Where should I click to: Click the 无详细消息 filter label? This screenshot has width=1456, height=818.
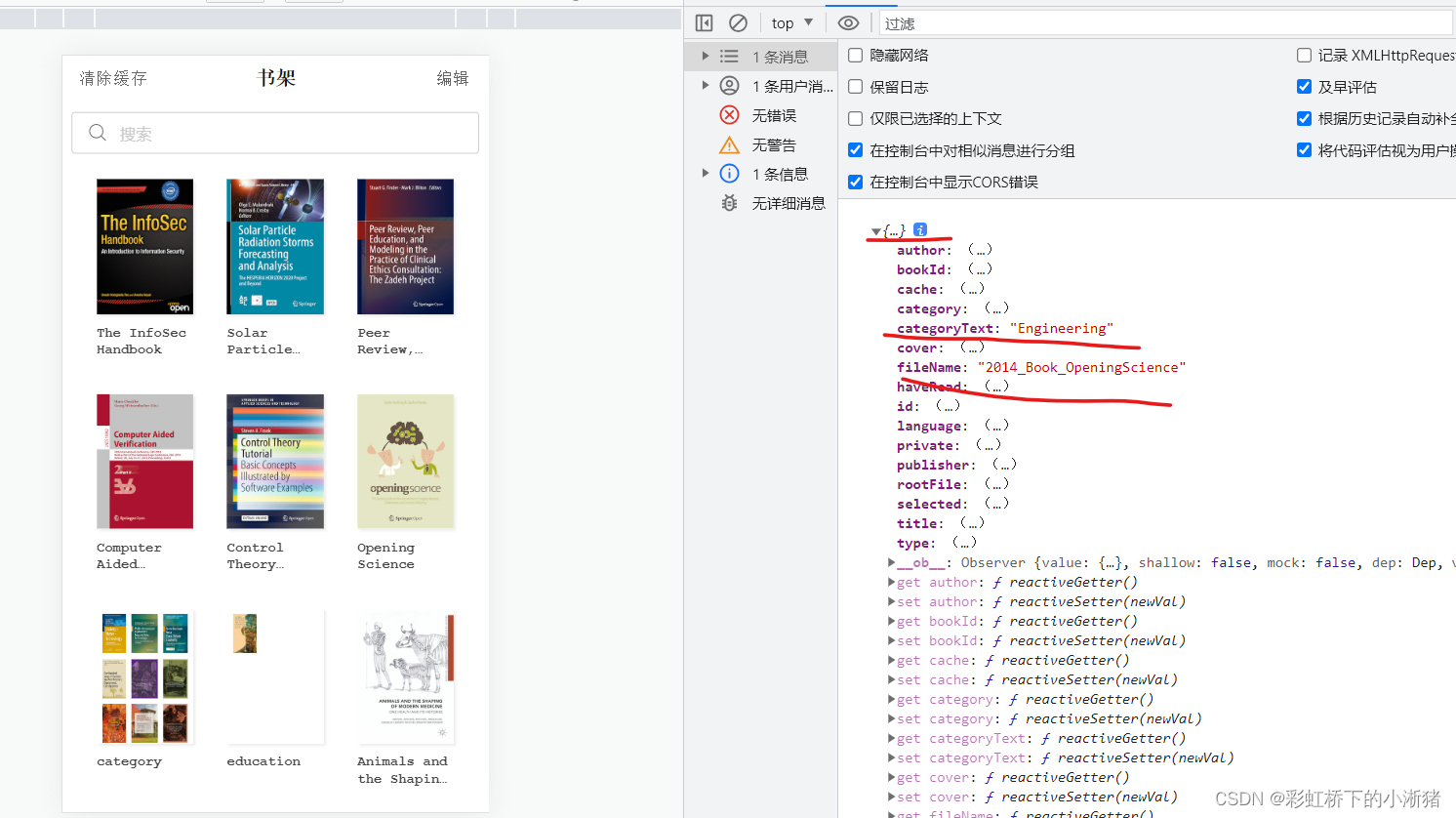pos(789,203)
